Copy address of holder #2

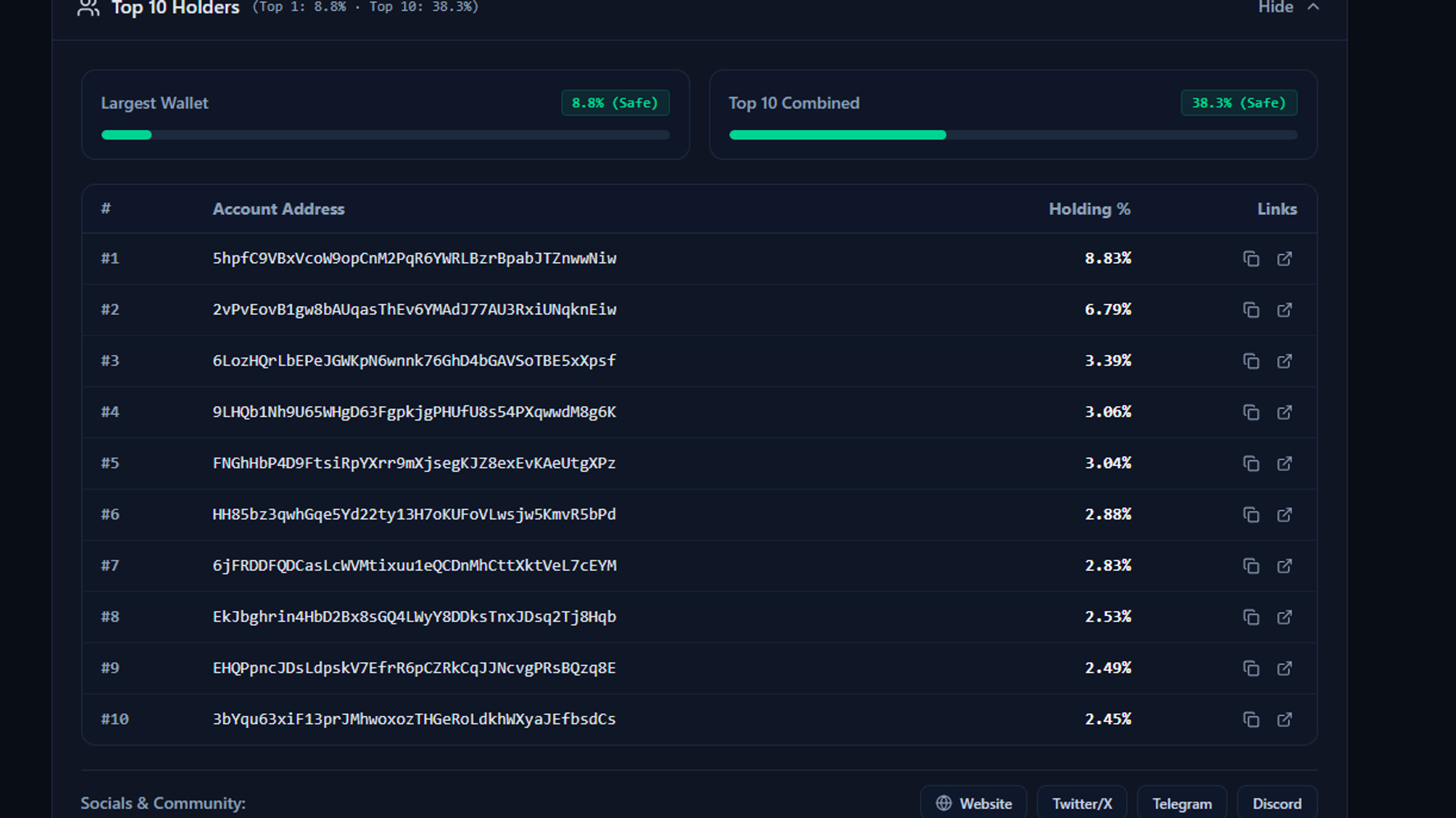pyautogui.click(x=1251, y=310)
